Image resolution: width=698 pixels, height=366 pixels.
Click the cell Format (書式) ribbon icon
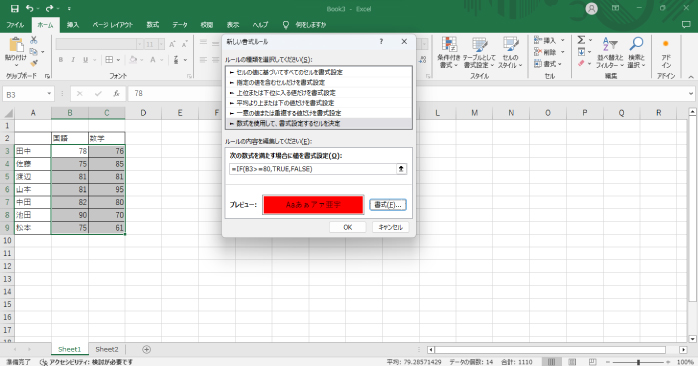(x=538, y=64)
